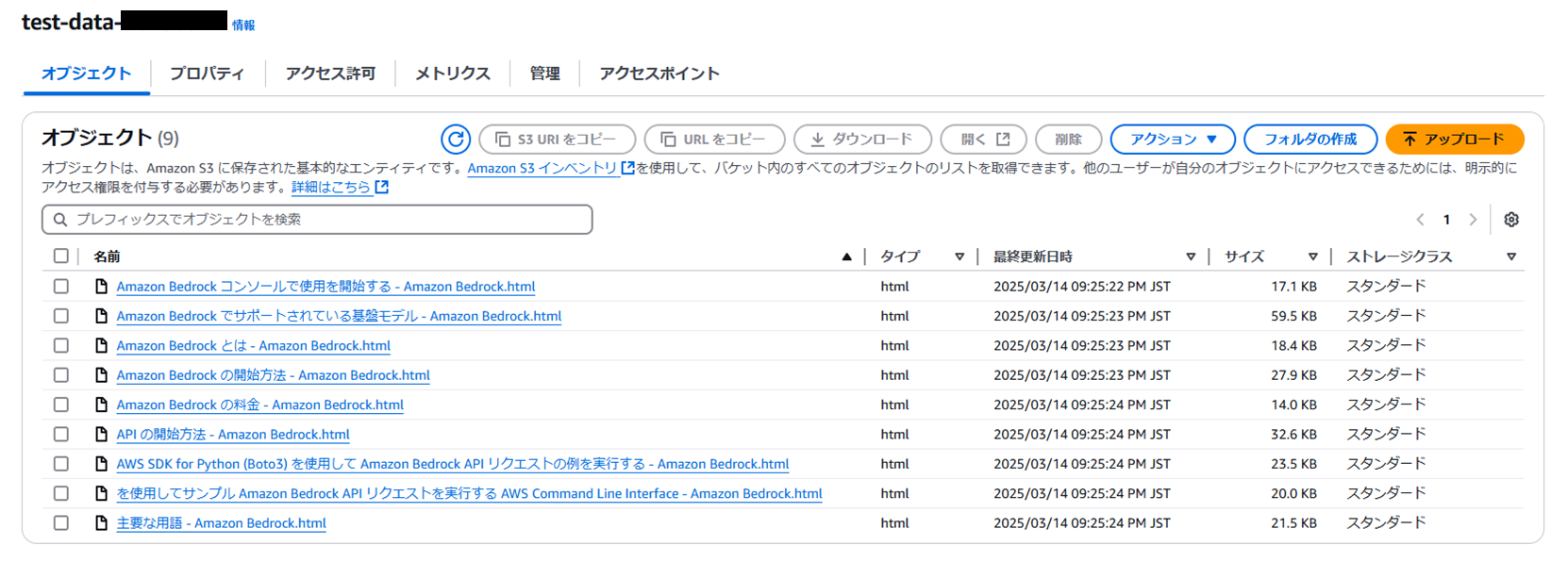Click the ダウンロード button
This screenshot has width=1568, height=562.
pyautogui.click(x=862, y=140)
